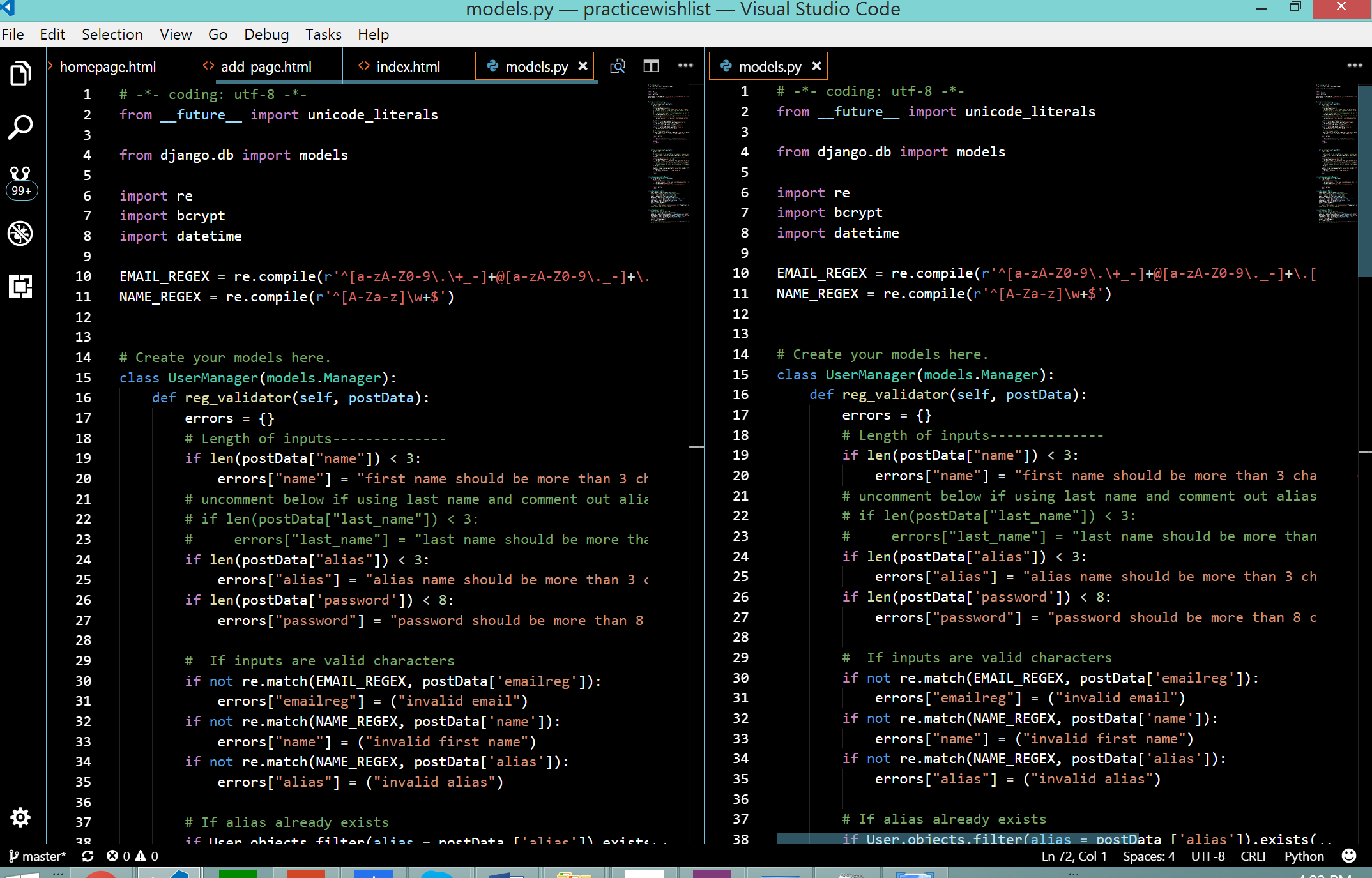Click line number 24 in left editor
Image resolution: width=1372 pixels, height=878 pixels.
click(x=84, y=559)
